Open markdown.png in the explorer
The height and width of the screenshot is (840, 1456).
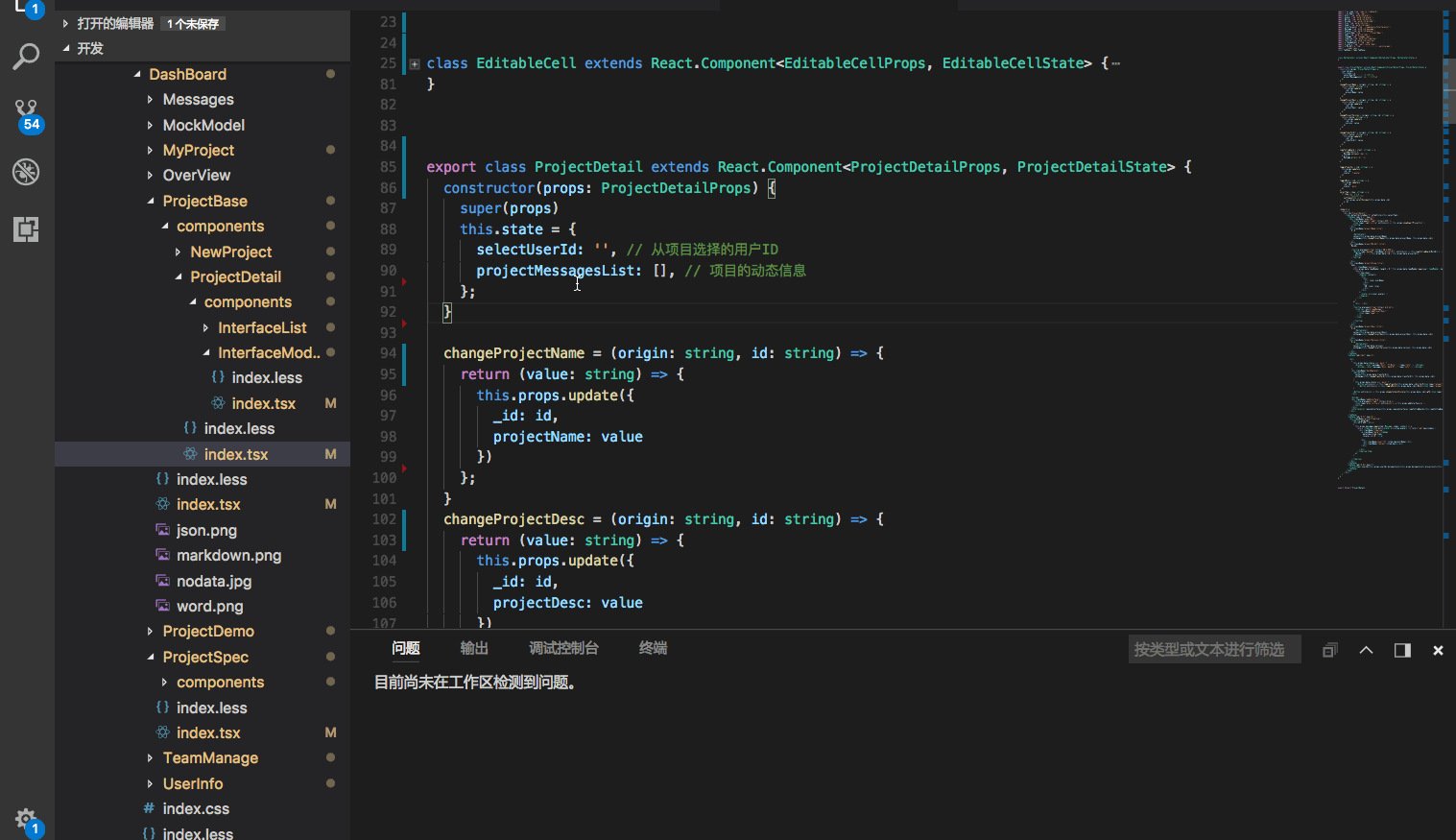228,555
